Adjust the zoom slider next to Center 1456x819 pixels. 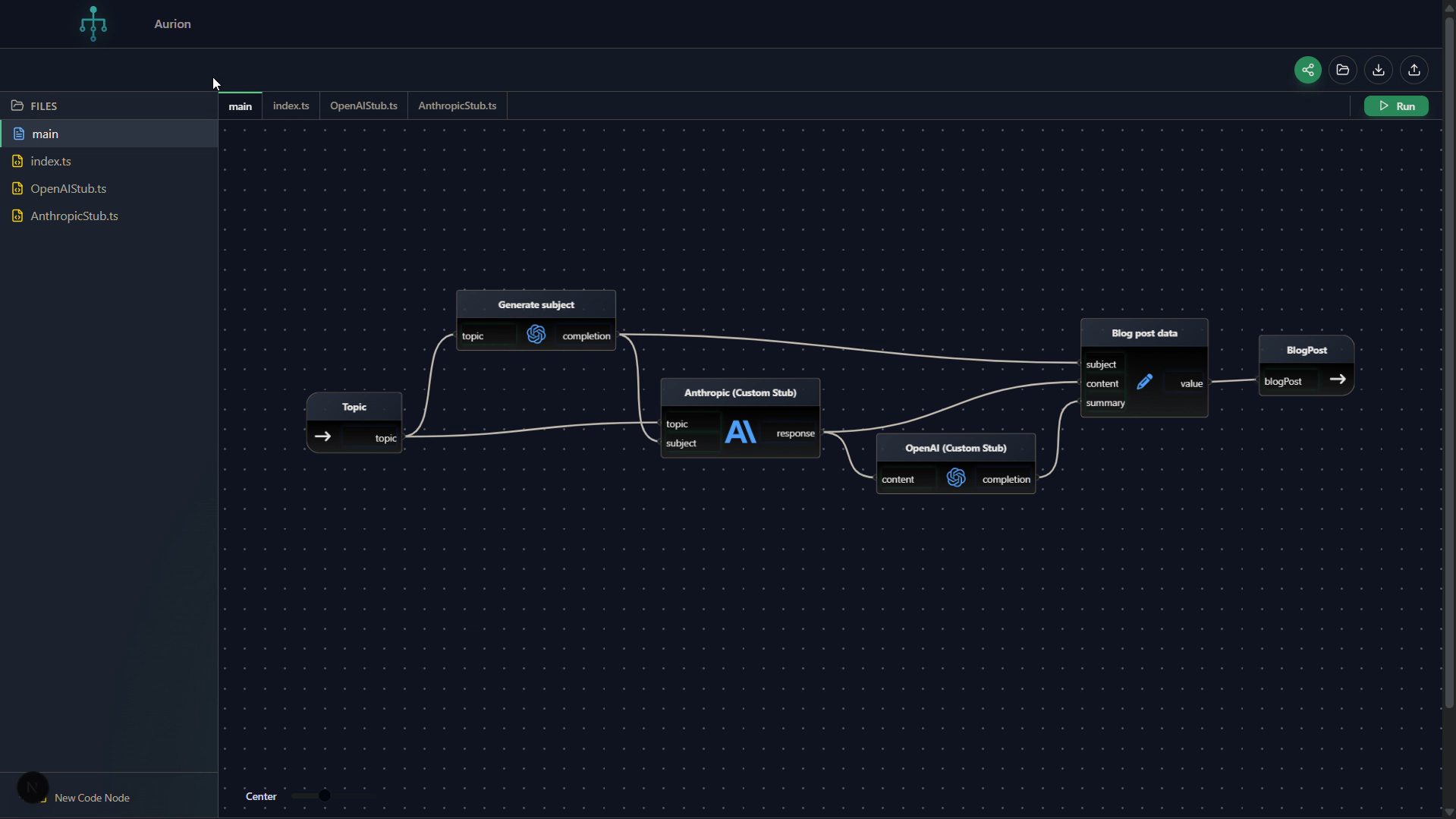click(x=324, y=795)
